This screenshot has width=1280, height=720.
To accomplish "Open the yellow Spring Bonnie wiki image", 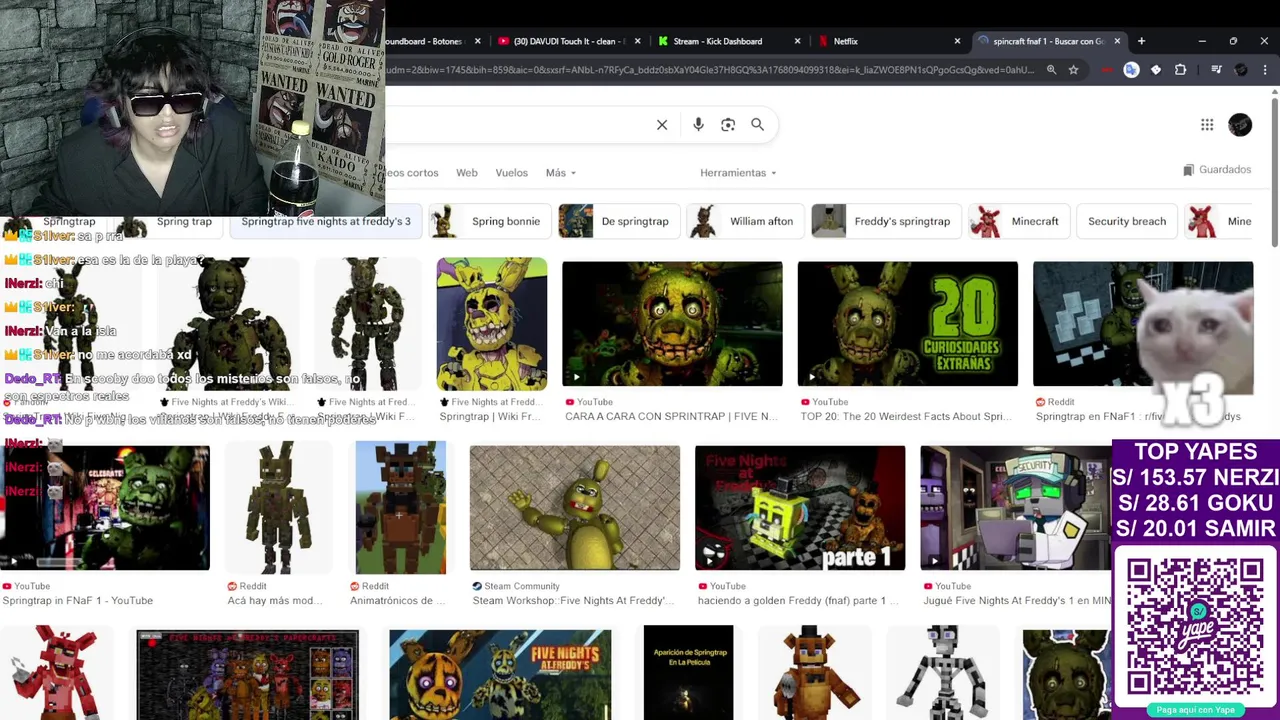I will click(x=492, y=324).
